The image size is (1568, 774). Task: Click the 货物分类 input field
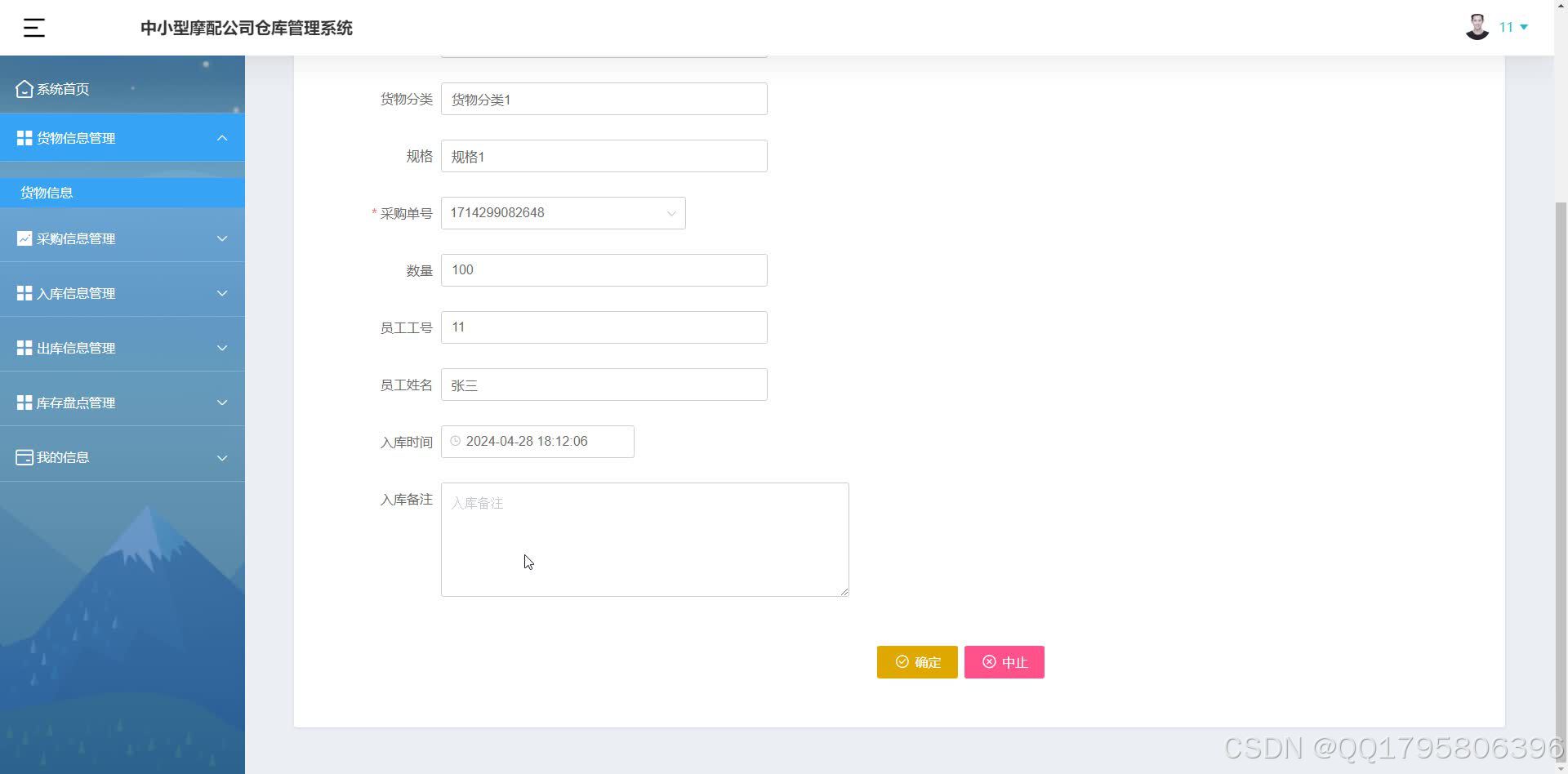click(604, 99)
